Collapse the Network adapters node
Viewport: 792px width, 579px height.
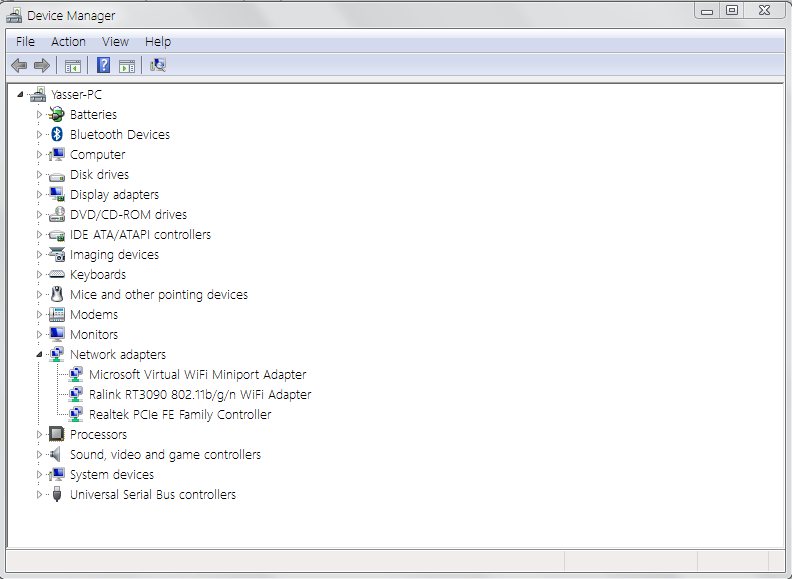click(39, 355)
